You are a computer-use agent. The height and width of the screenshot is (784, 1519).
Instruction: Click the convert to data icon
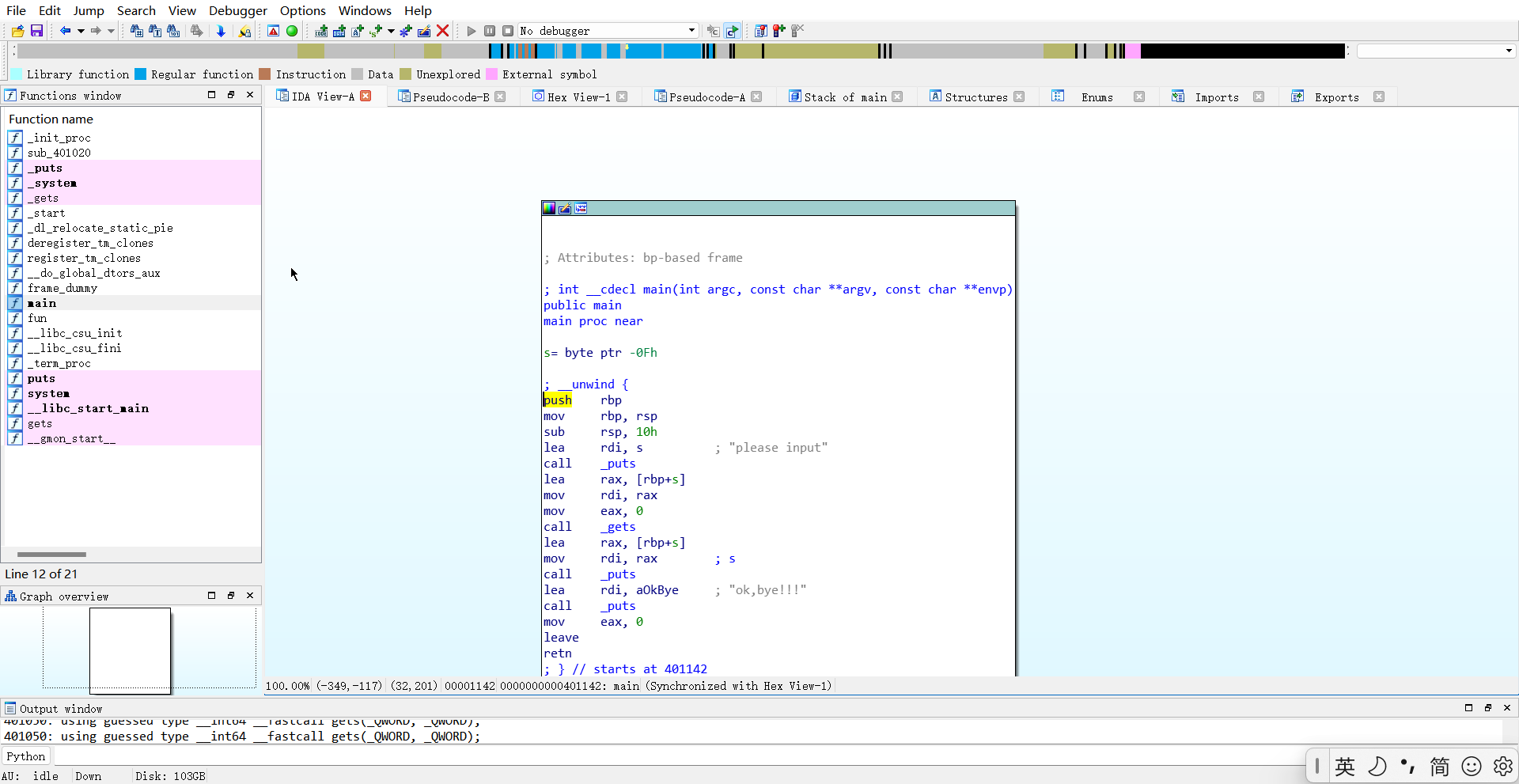[x=339, y=31]
